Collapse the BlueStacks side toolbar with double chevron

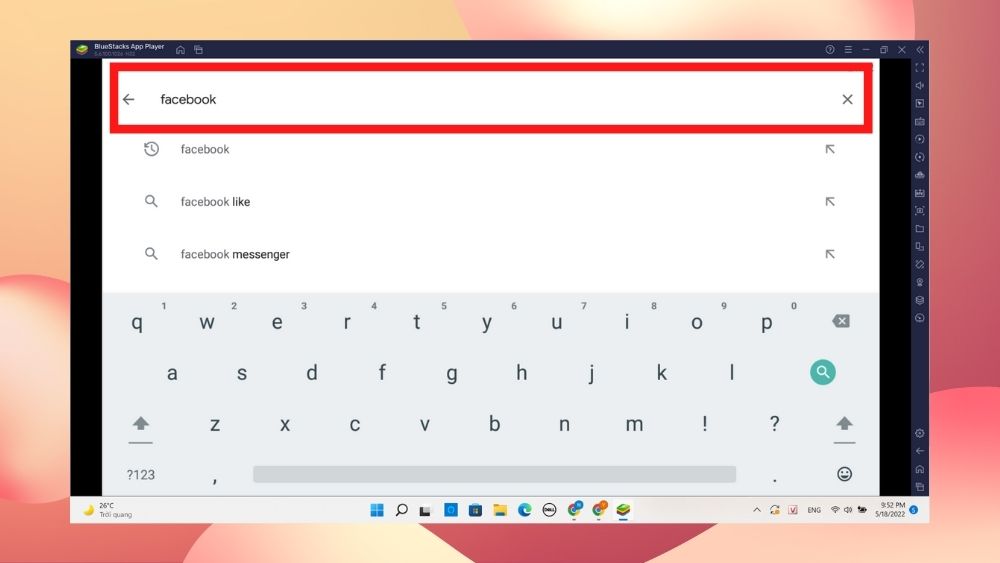(x=920, y=50)
